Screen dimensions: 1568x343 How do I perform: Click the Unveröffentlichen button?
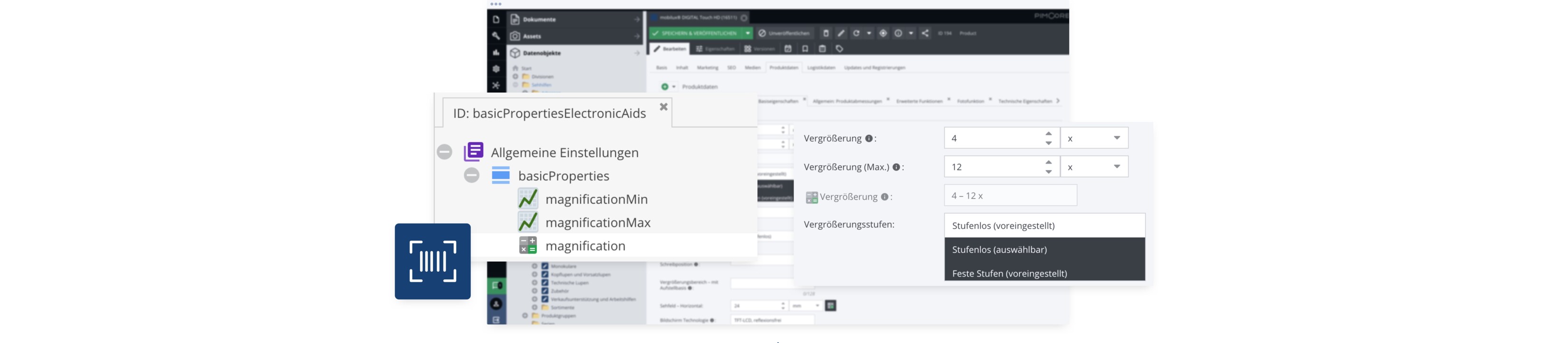click(x=784, y=33)
